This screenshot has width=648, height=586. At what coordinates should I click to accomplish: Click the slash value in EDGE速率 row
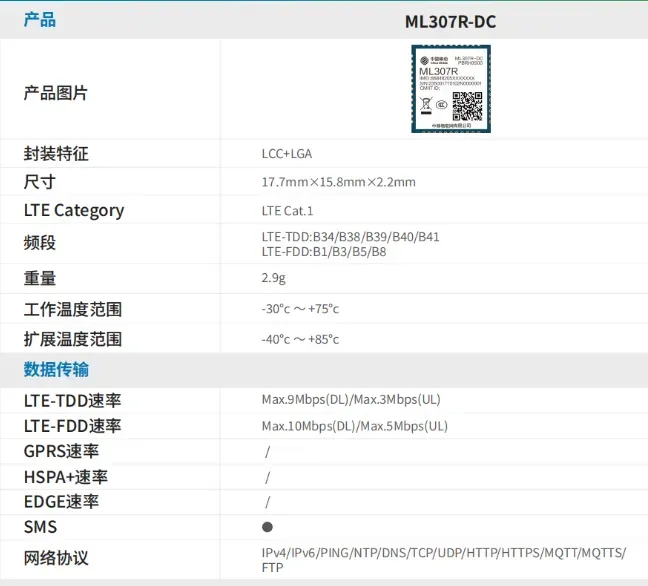[267, 502]
